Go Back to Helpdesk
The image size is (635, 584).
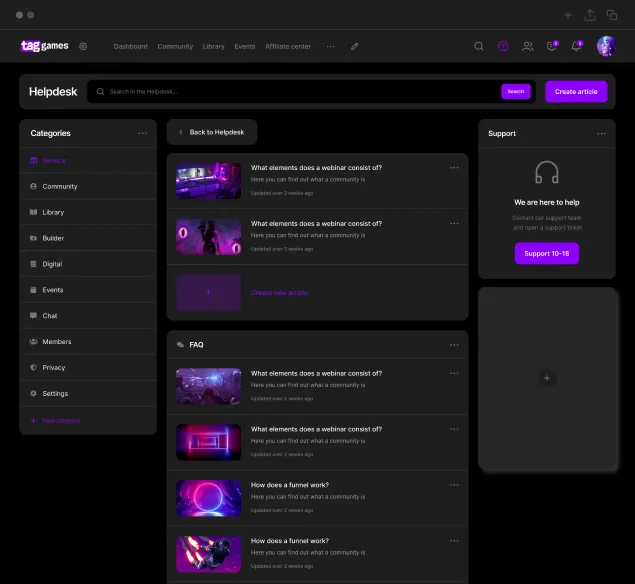[x=211, y=132]
